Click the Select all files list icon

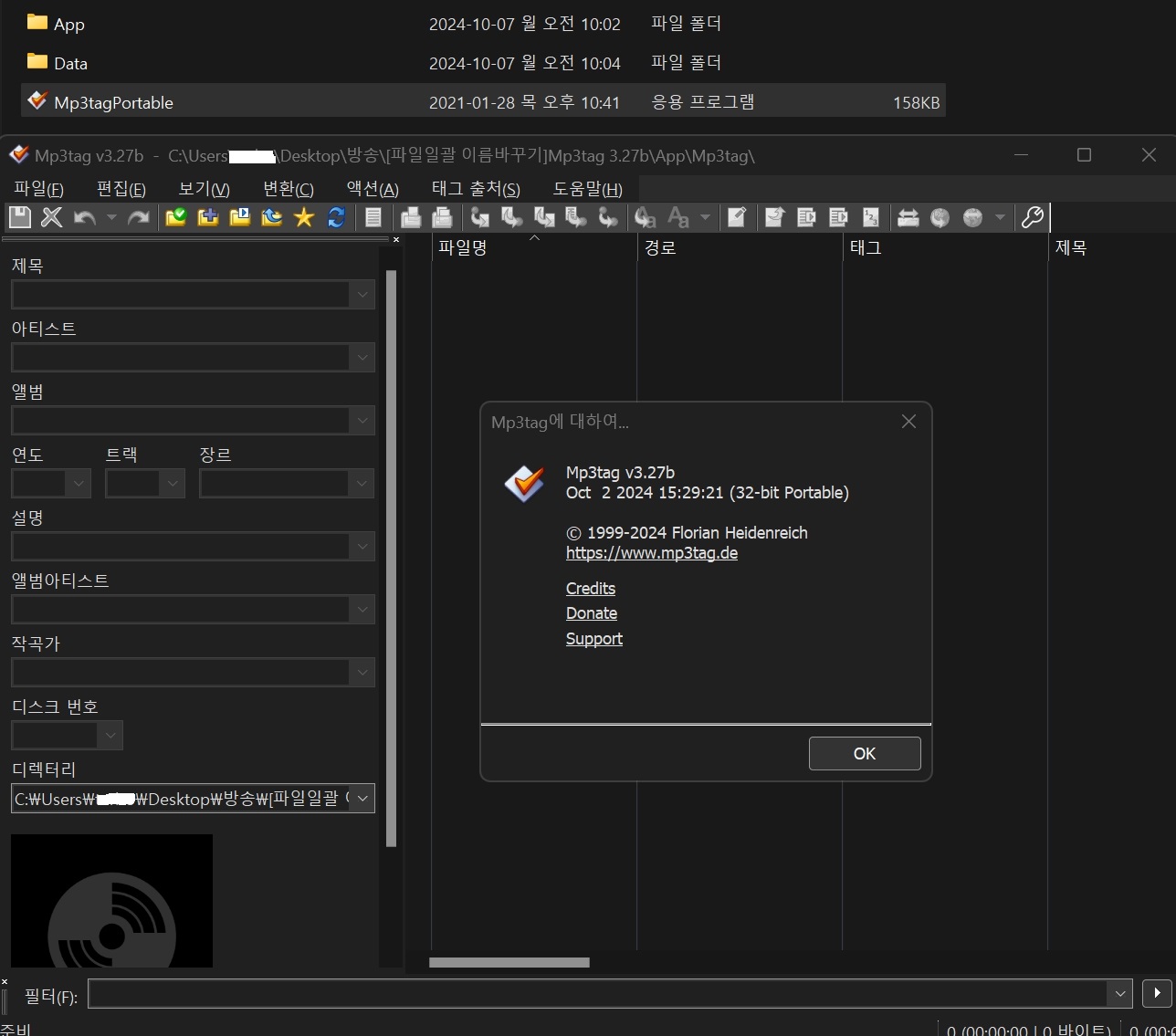373,217
